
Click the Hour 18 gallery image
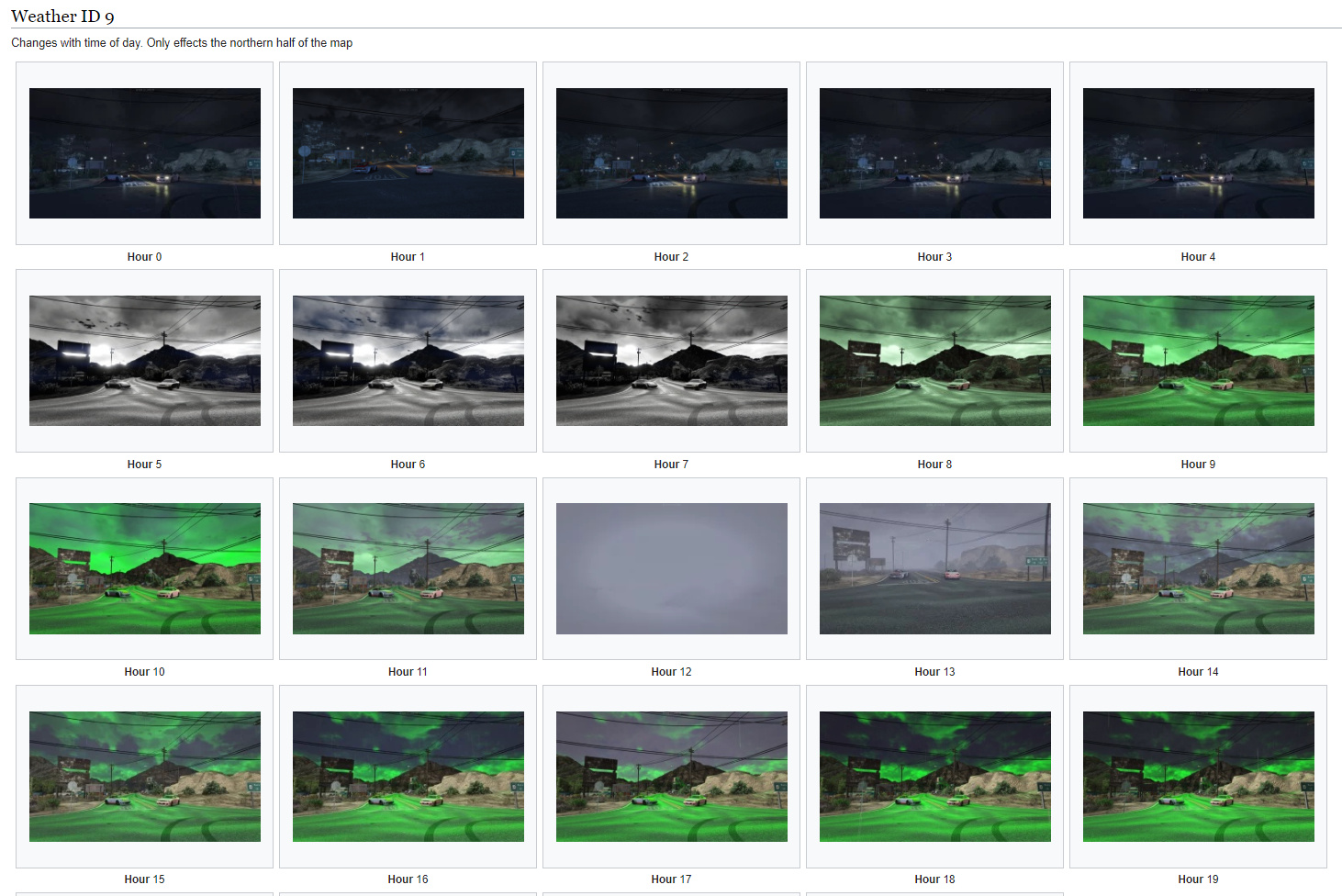(x=935, y=777)
